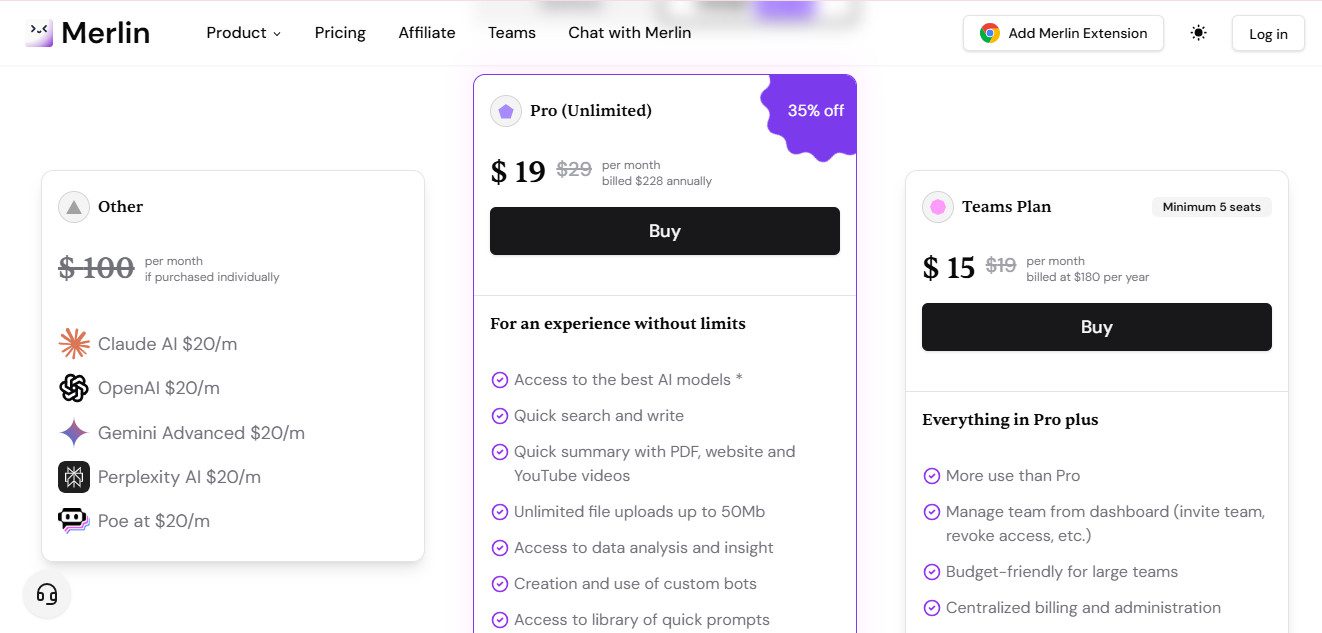Toggle the light/dark theme sun icon
The height and width of the screenshot is (633, 1322).
tap(1198, 32)
